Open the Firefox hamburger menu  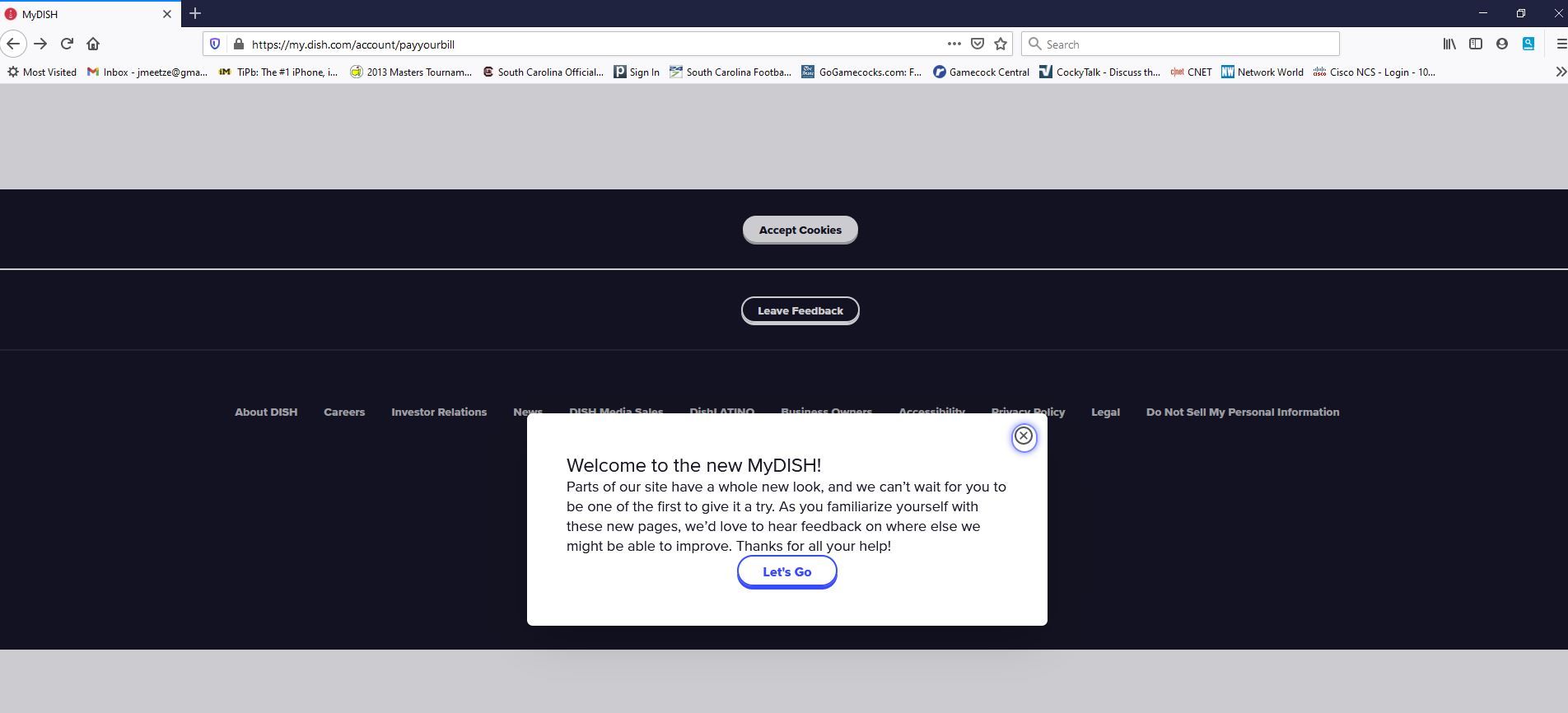1560,44
